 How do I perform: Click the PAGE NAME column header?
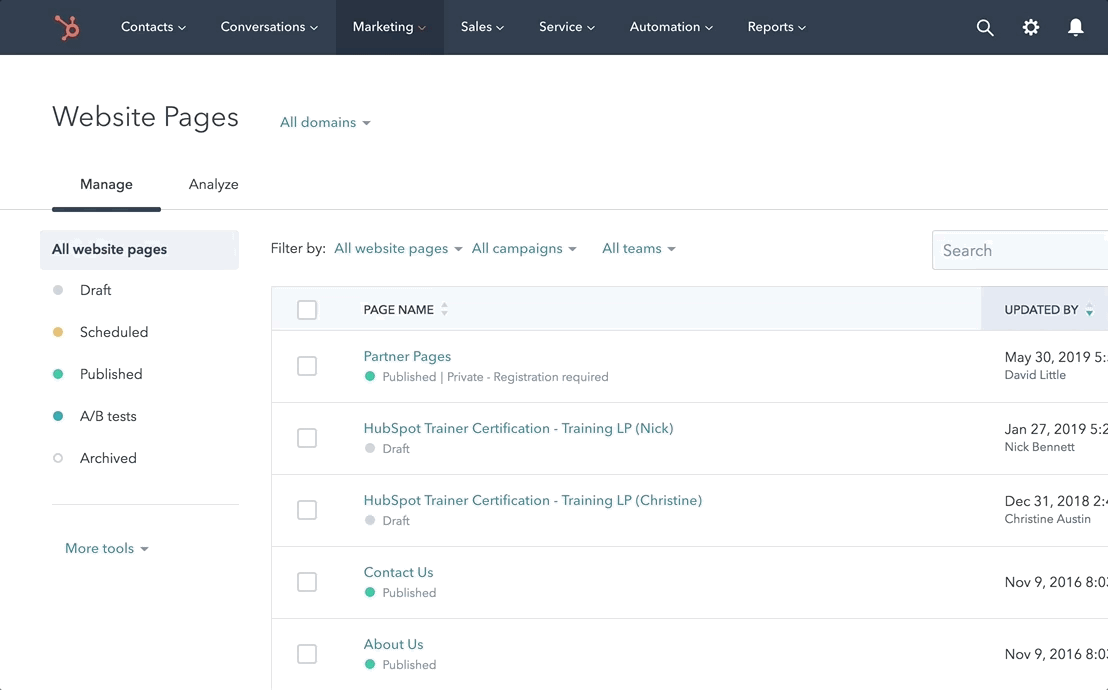[x=399, y=310]
